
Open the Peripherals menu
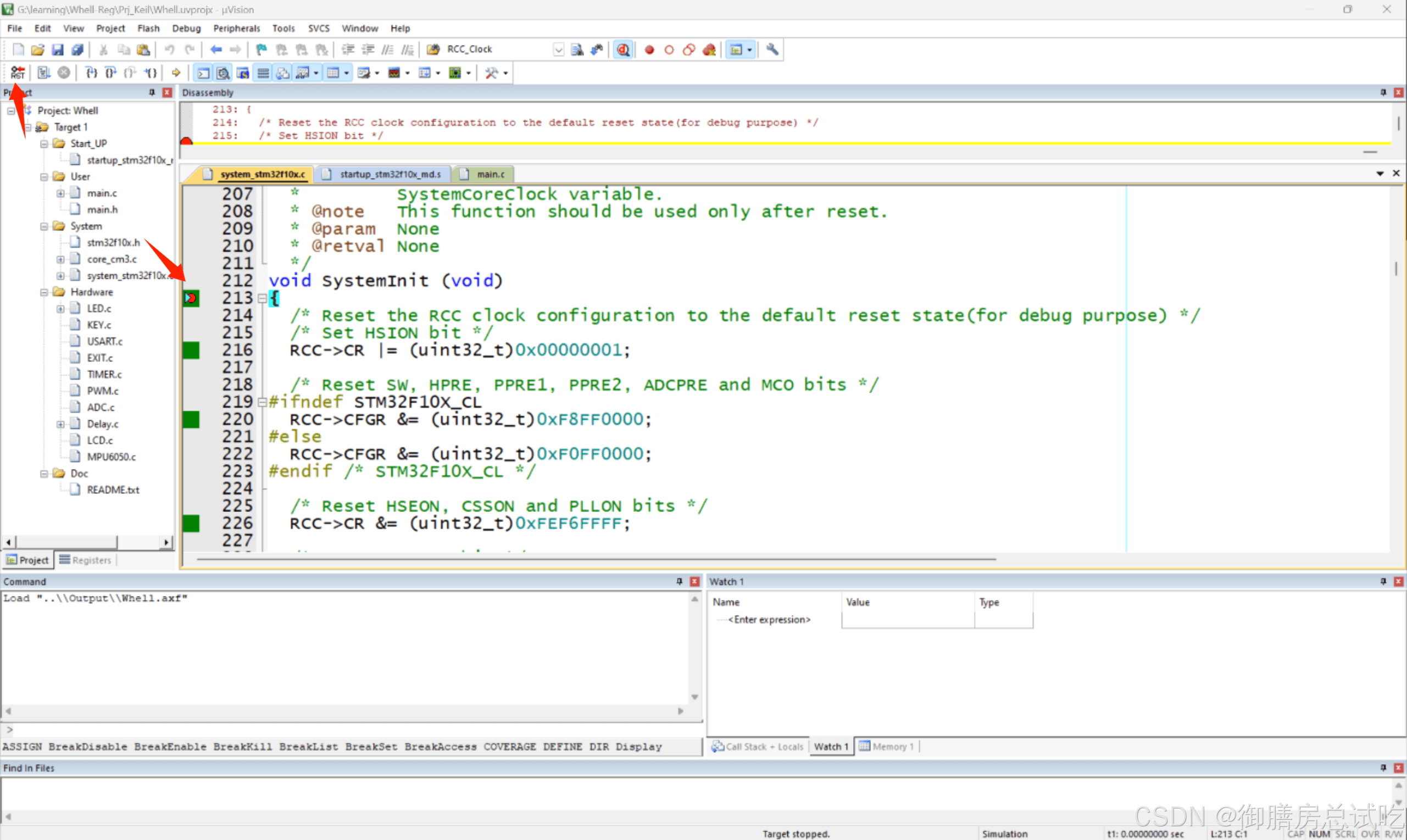click(x=237, y=29)
